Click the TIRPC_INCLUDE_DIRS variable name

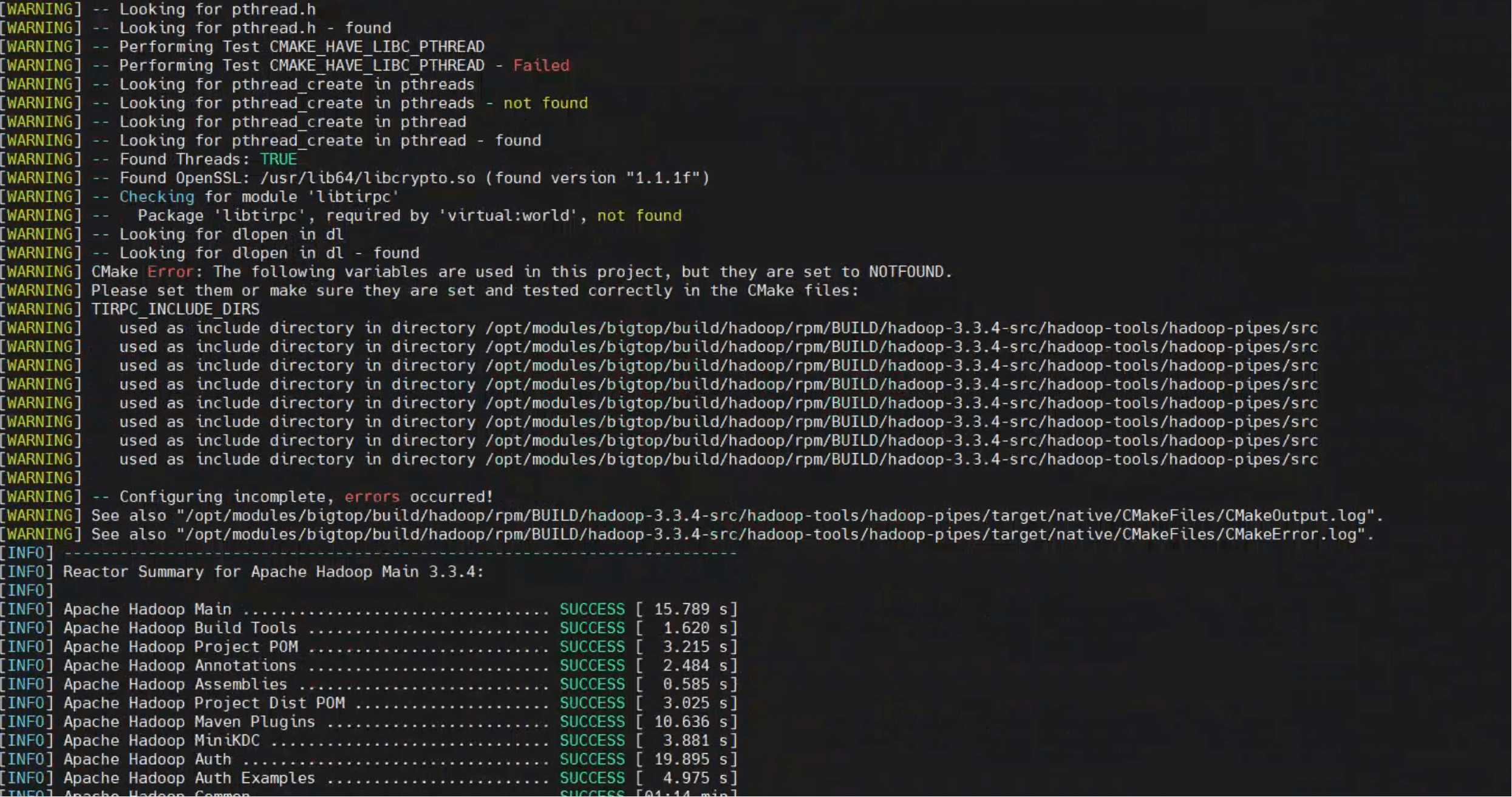pos(175,309)
